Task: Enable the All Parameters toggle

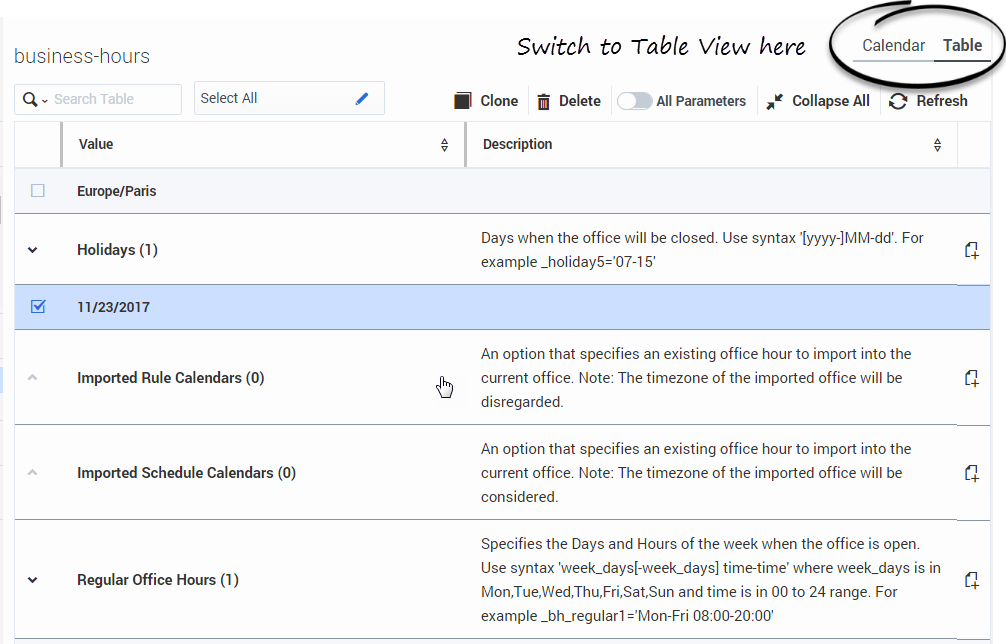Action: (x=634, y=101)
